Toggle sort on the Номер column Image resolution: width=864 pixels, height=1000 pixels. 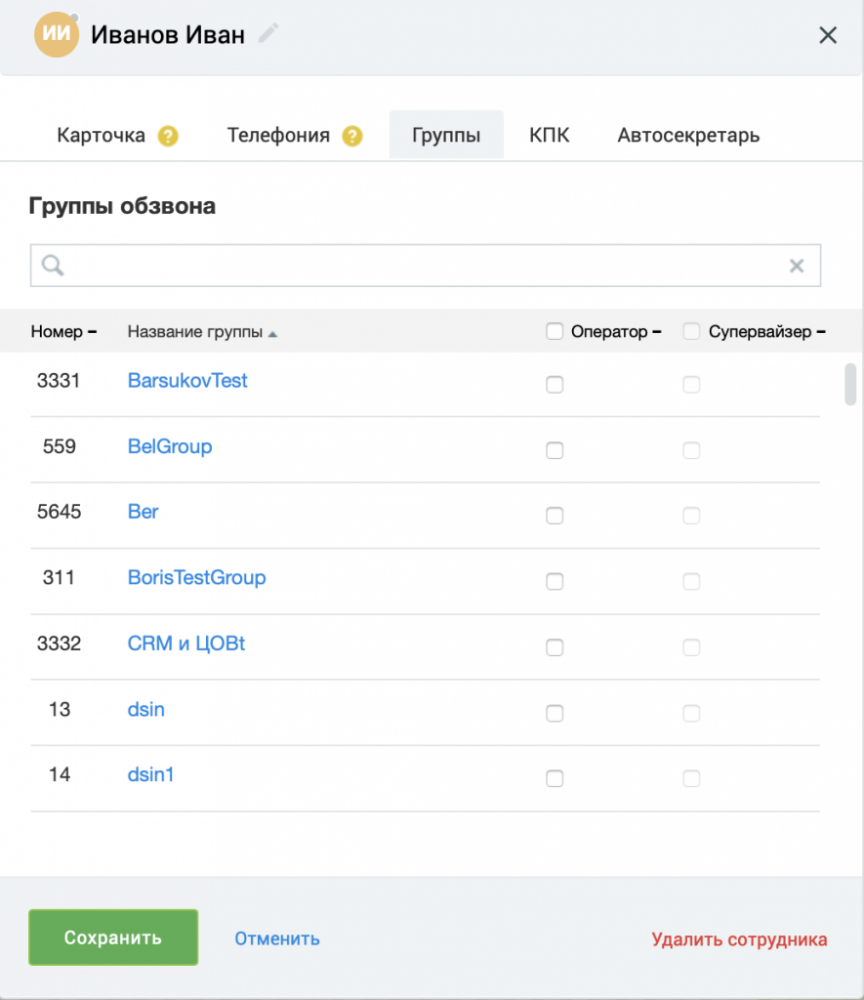click(x=64, y=332)
